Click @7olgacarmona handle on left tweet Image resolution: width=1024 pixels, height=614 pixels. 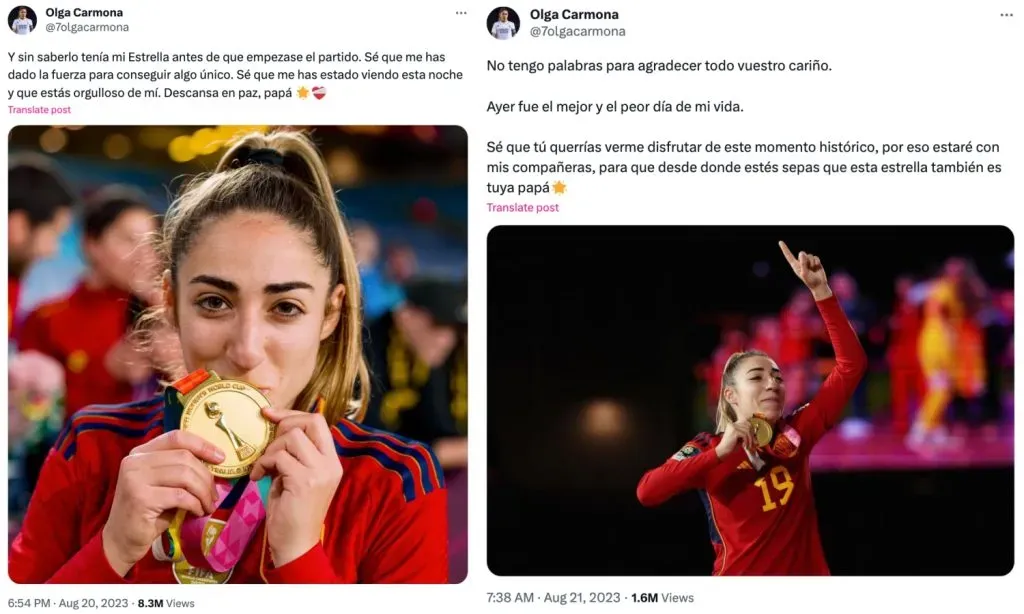[87, 27]
